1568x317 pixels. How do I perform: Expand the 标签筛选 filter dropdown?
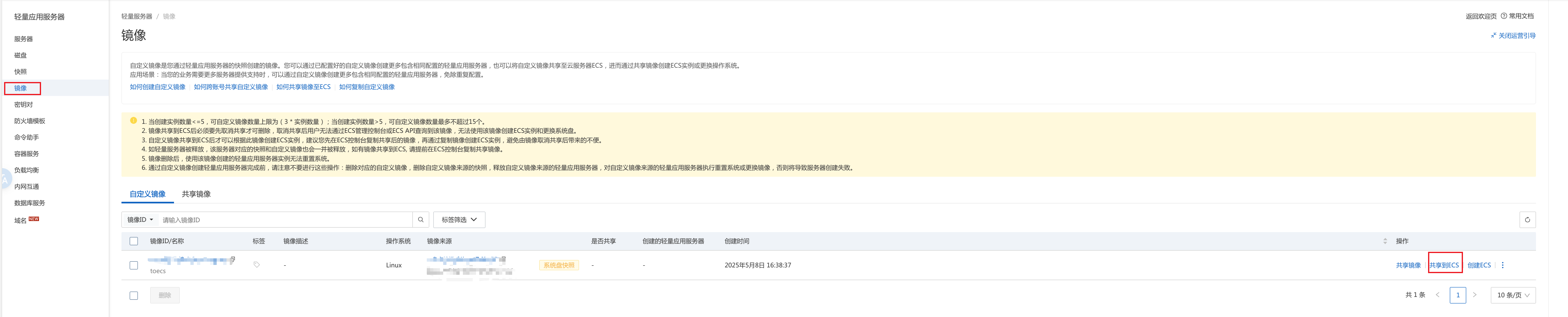pos(459,220)
